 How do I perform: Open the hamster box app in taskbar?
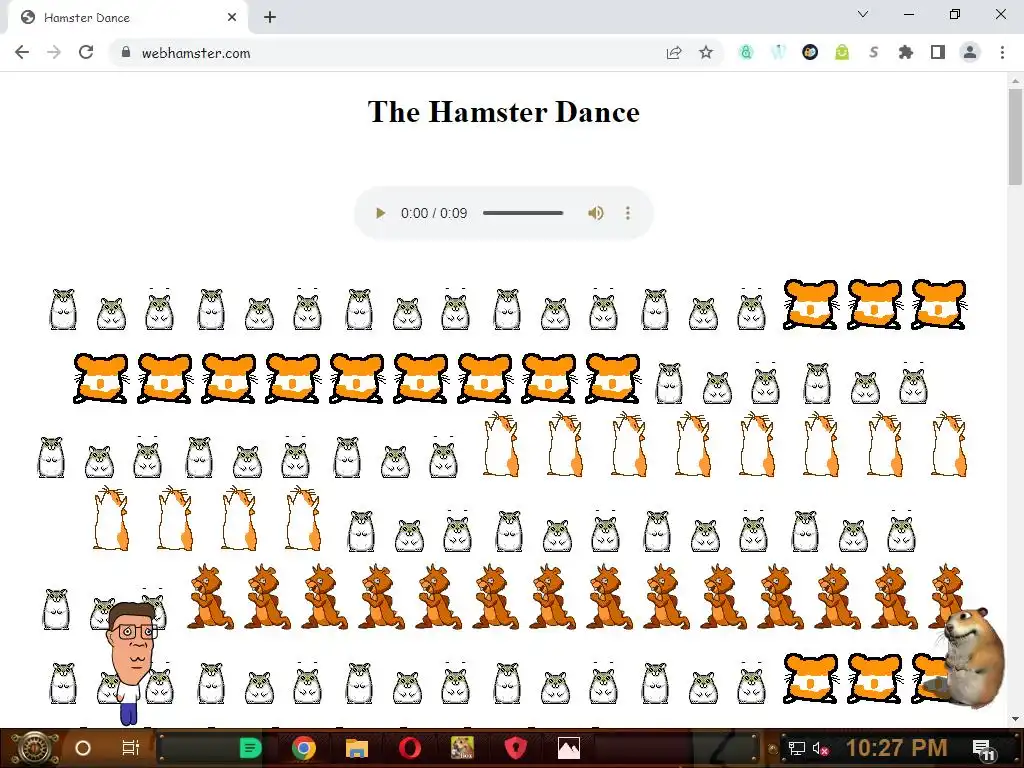pyautogui.click(x=462, y=748)
